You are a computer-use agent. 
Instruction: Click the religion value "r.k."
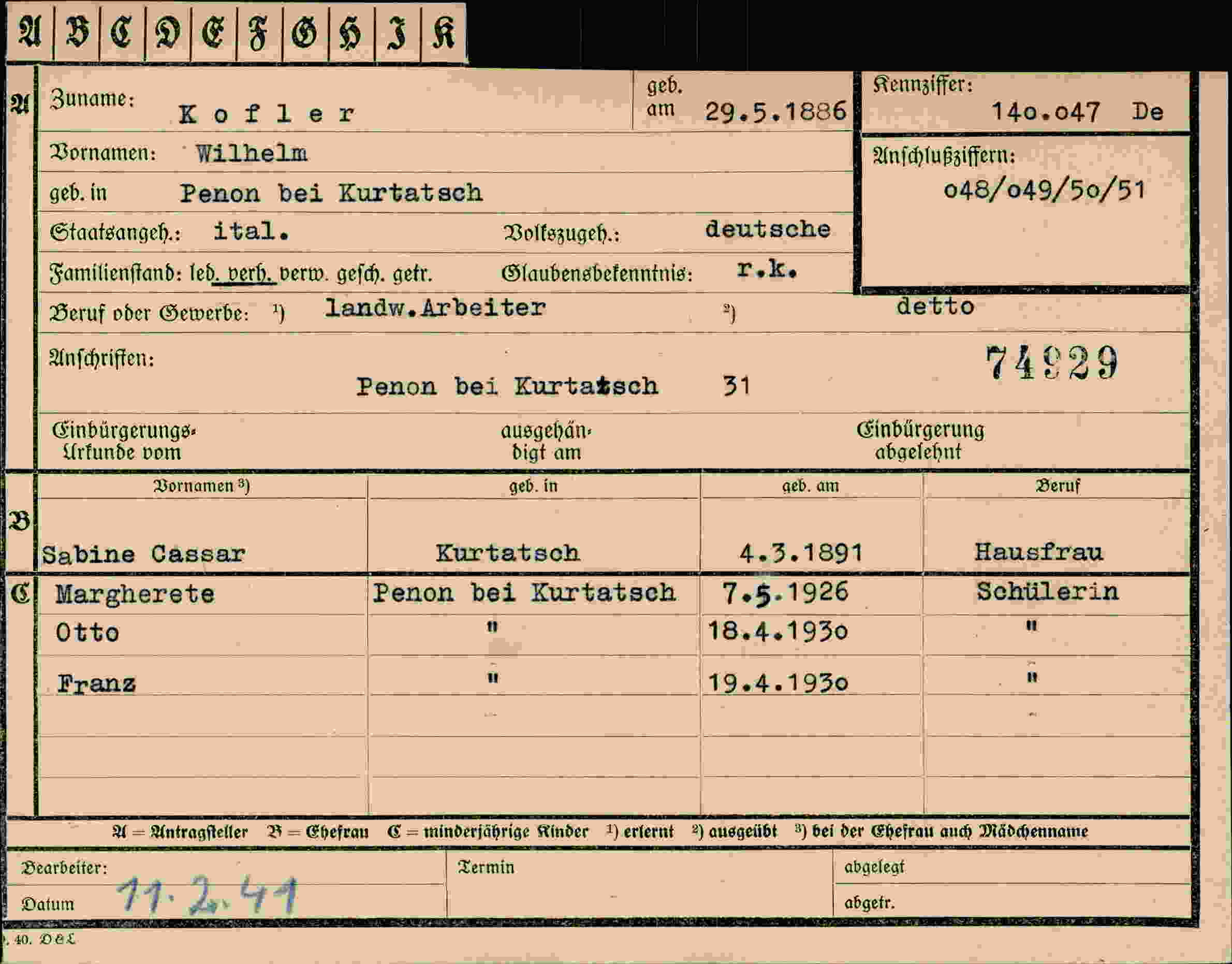tap(767, 270)
